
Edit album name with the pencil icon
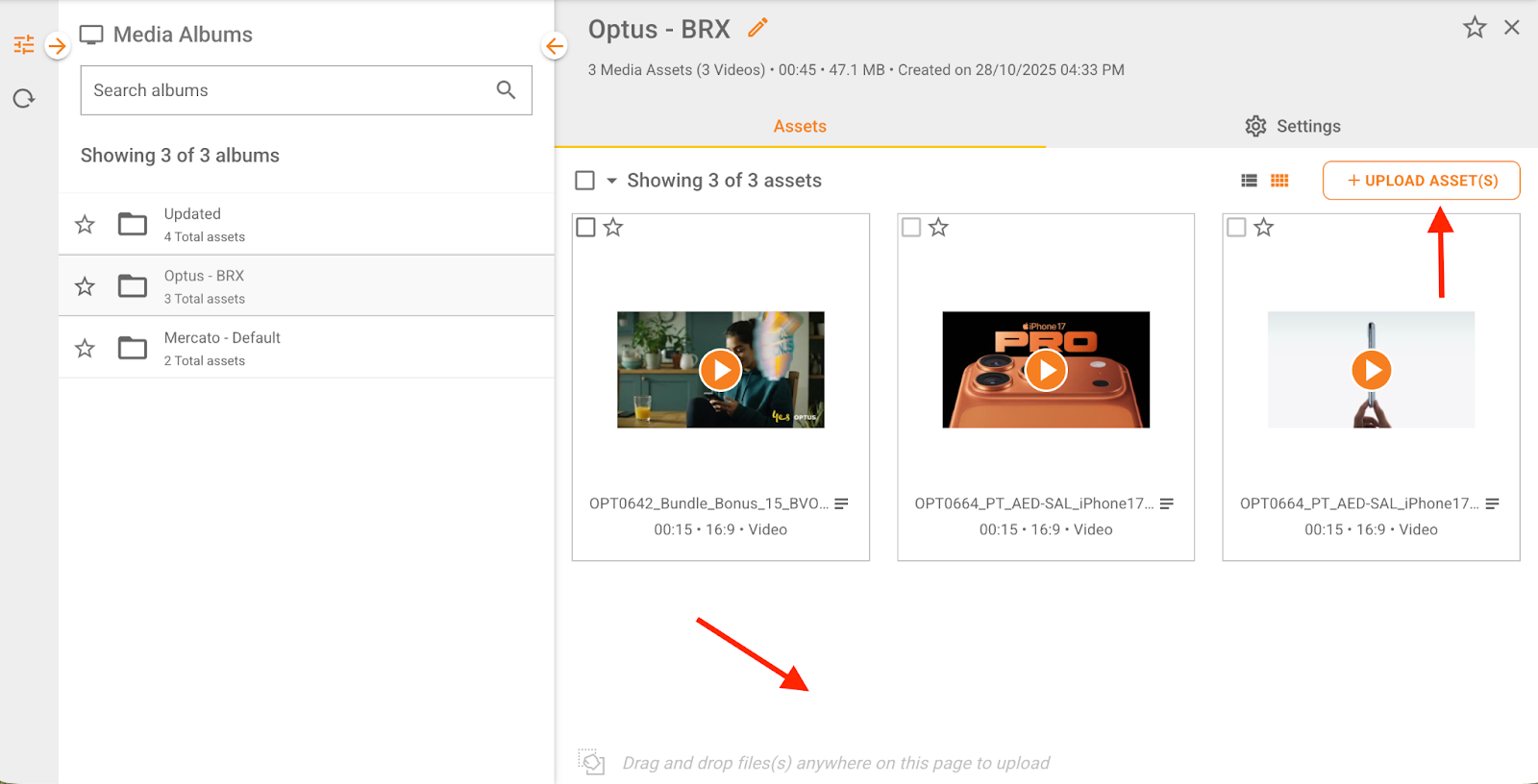pos(758,28)
